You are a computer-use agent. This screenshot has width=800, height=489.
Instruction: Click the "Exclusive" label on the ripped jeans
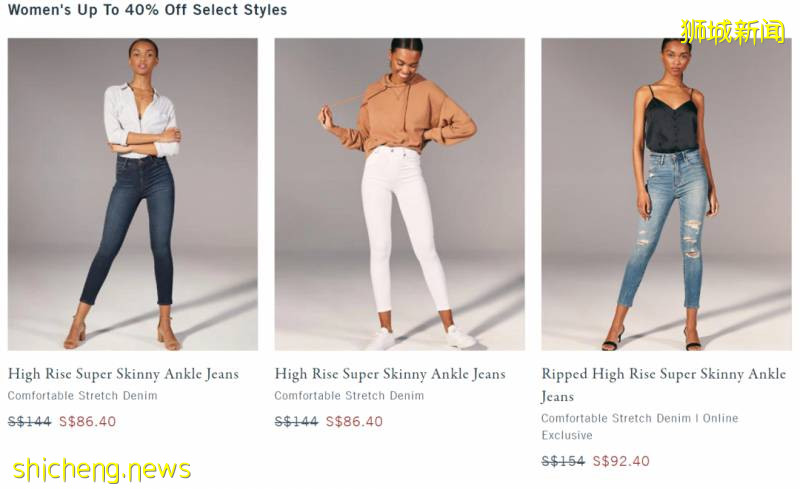pyautogui.click(x=567, y=436)
